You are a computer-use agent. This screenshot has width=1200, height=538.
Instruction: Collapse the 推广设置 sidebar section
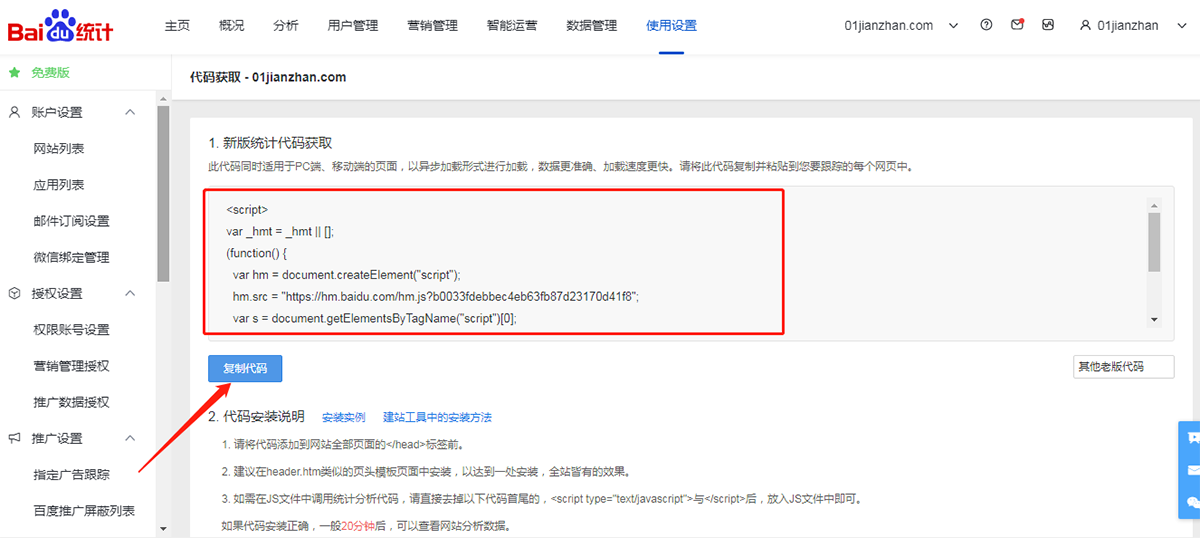click(x=130, y=438)
